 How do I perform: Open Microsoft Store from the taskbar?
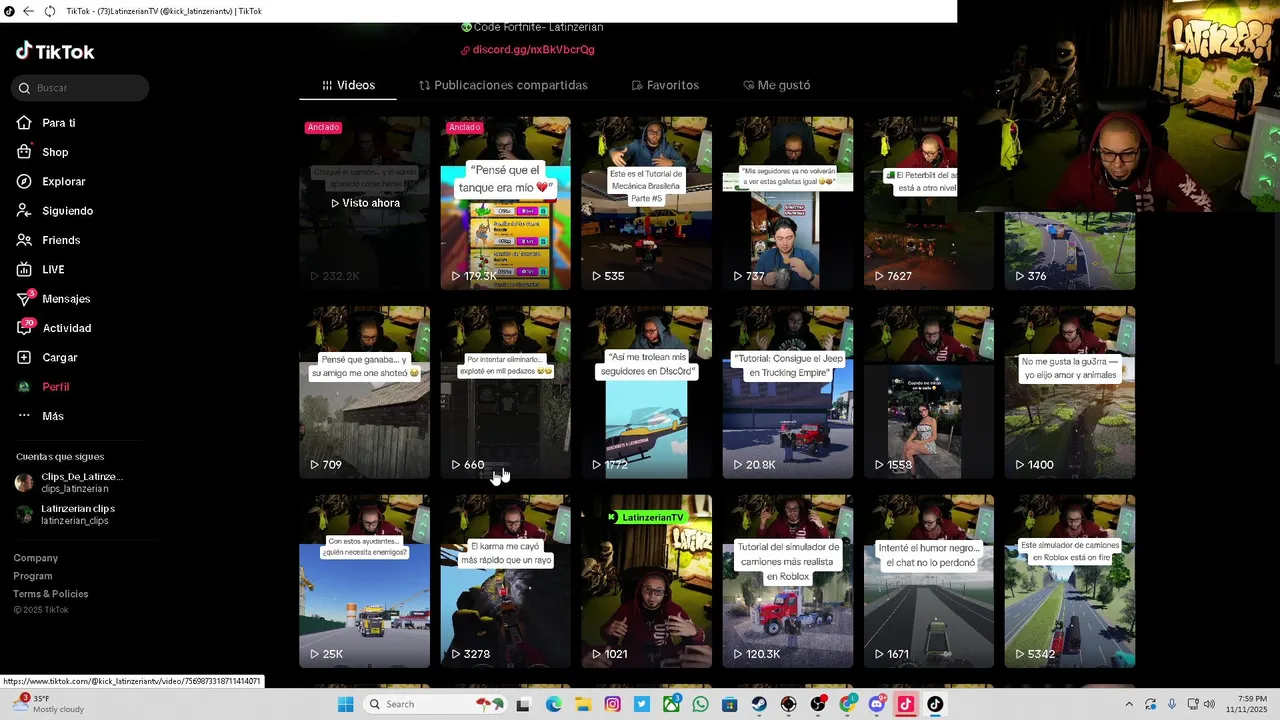pos(730,704)
